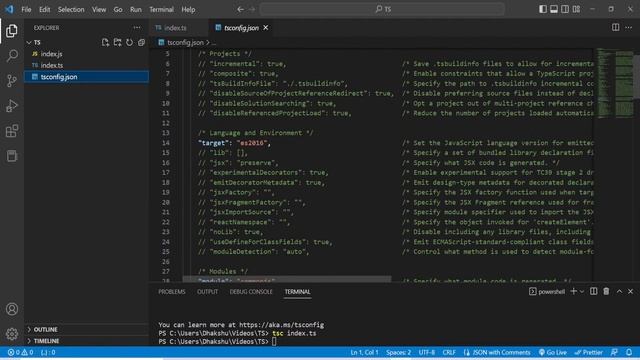Toggle secondary side bar layout button

click(x=565, y=9)
